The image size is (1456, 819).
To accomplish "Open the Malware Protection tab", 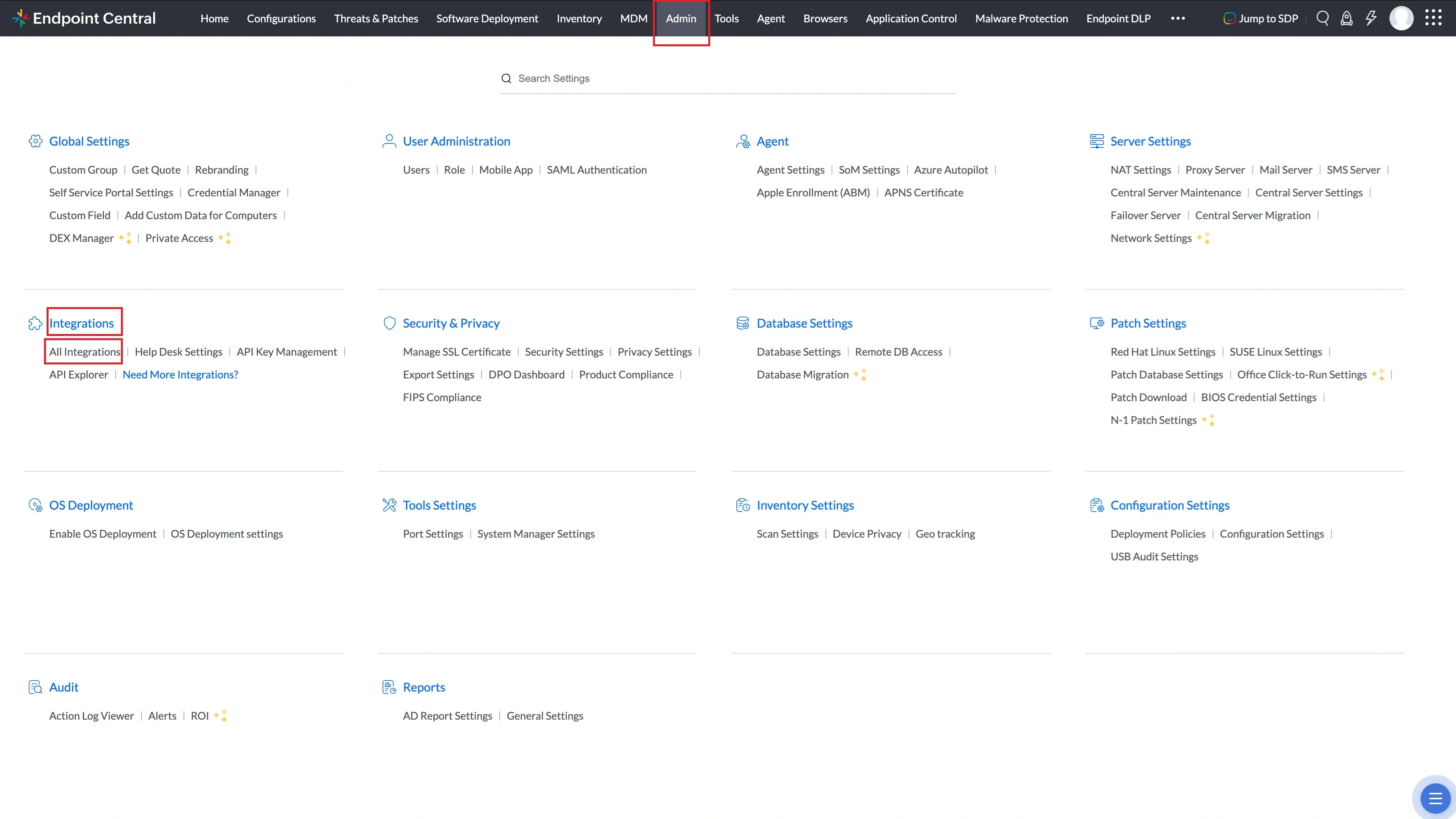I will tap(1021, 18).
